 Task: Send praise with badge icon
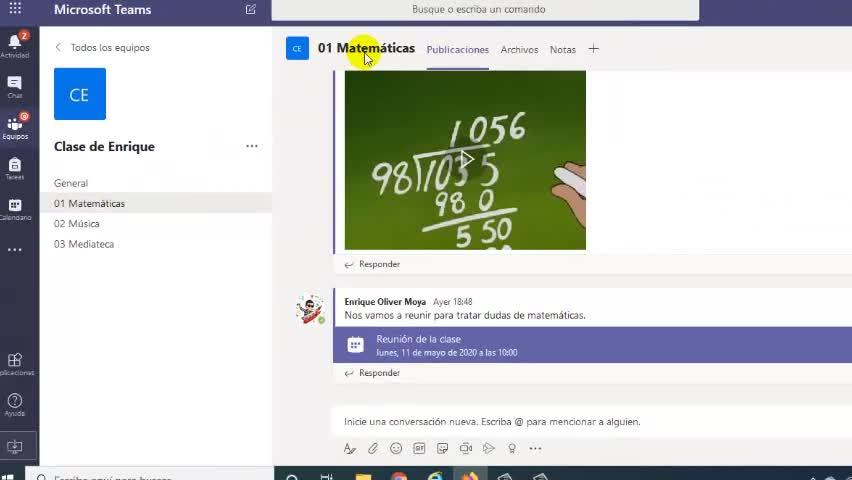[x=512, y=448]
